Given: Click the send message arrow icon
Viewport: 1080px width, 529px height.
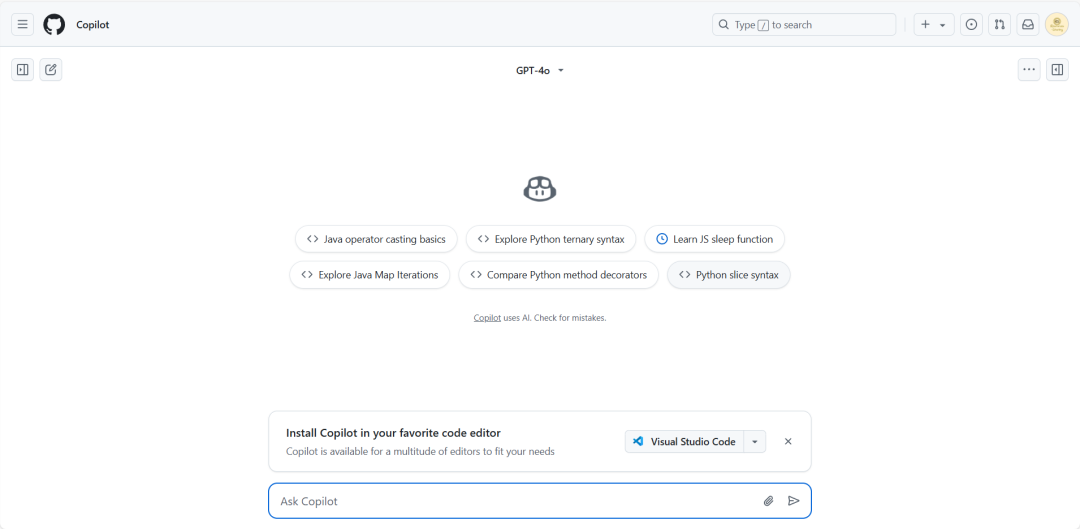Looking at the screenshot, I should 794,501.
